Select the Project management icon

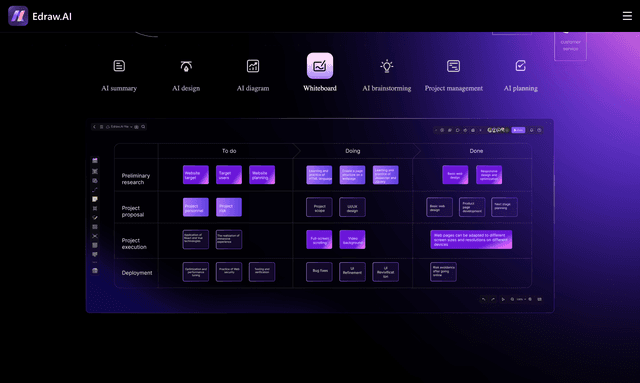pos(453,66)
